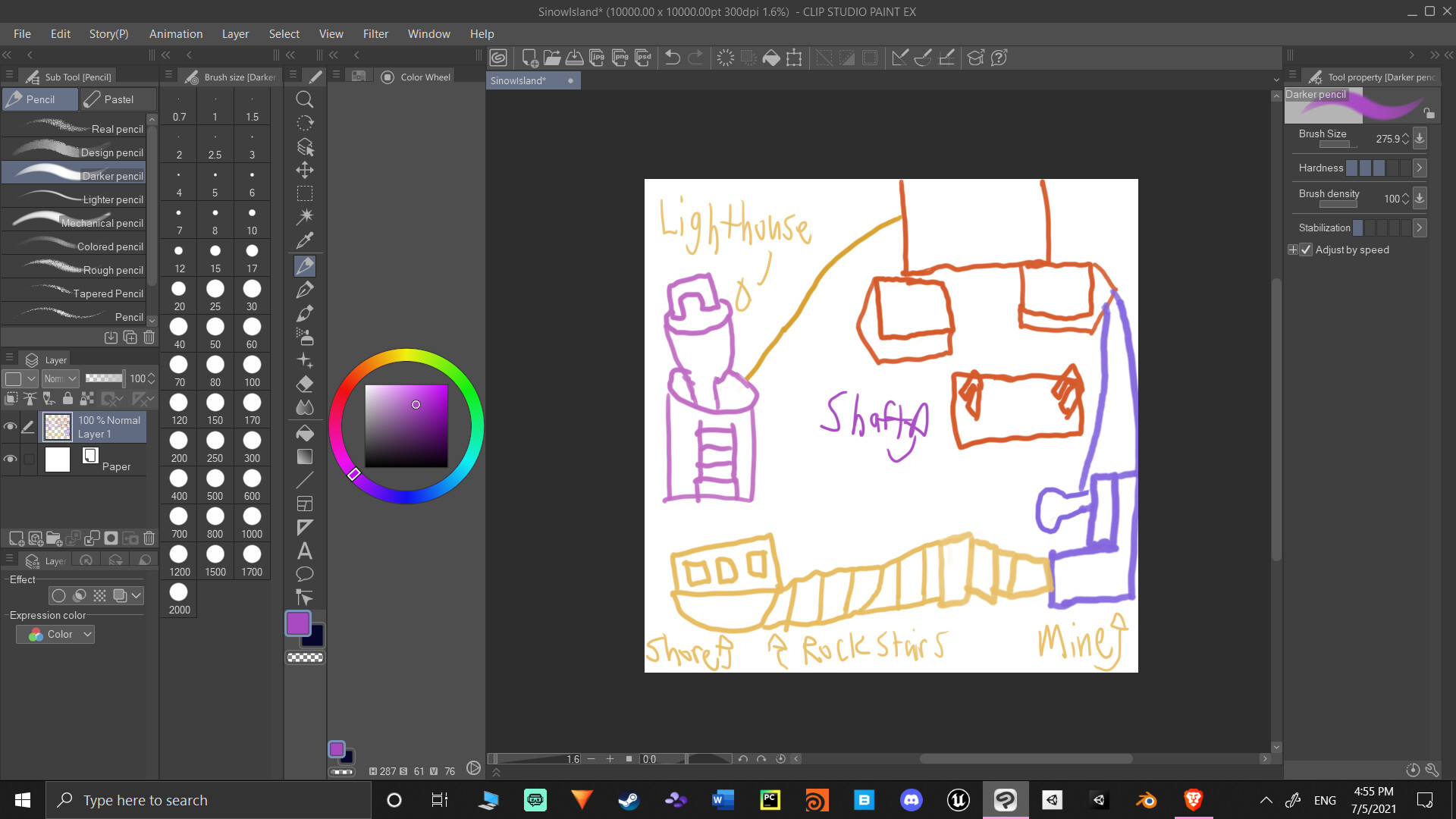Select the Eraser tool

pos(305,384)
